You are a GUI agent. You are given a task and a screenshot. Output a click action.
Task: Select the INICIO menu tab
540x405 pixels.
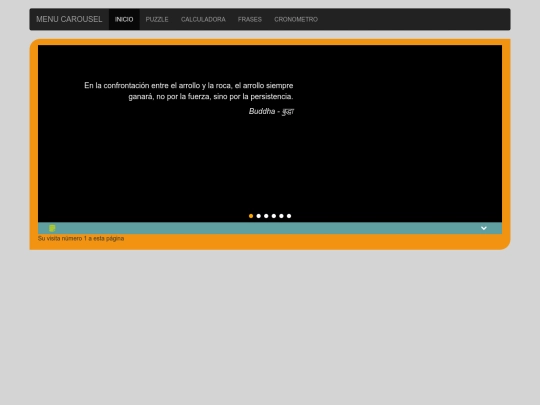tap(124, 19)
